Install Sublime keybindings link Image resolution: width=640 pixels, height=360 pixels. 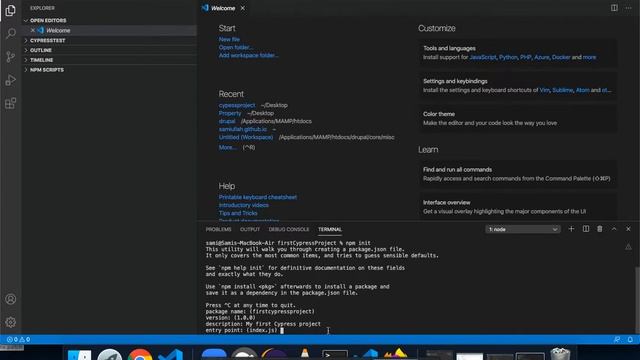coord(563,90)
